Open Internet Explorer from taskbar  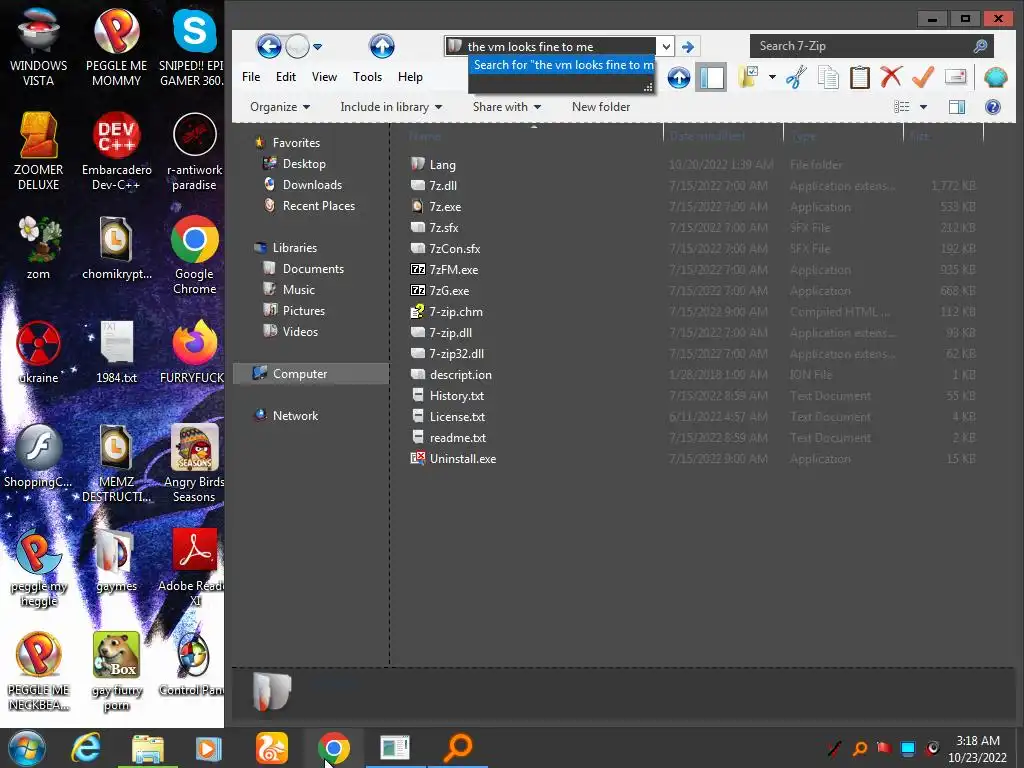(86, 748)
